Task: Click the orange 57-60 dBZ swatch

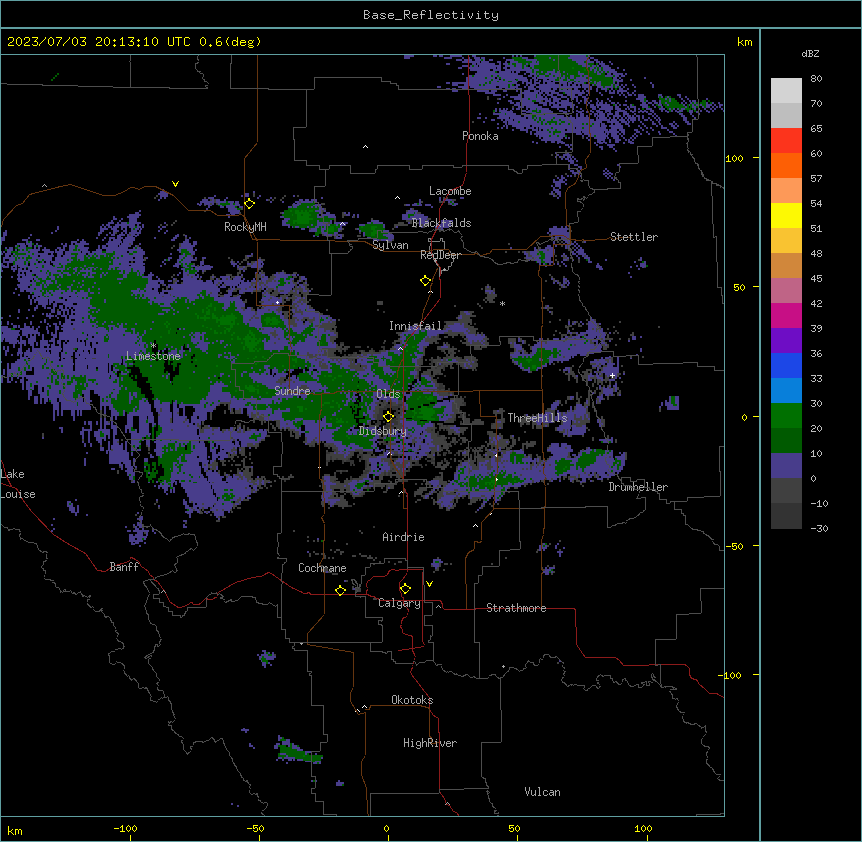Action: coord(786,165)
